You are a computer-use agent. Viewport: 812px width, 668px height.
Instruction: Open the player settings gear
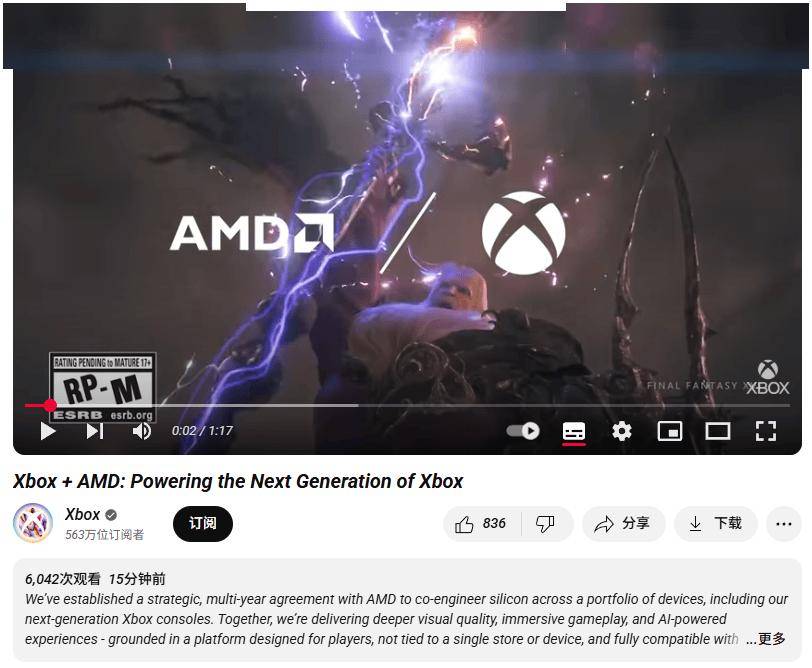(621, 431)
